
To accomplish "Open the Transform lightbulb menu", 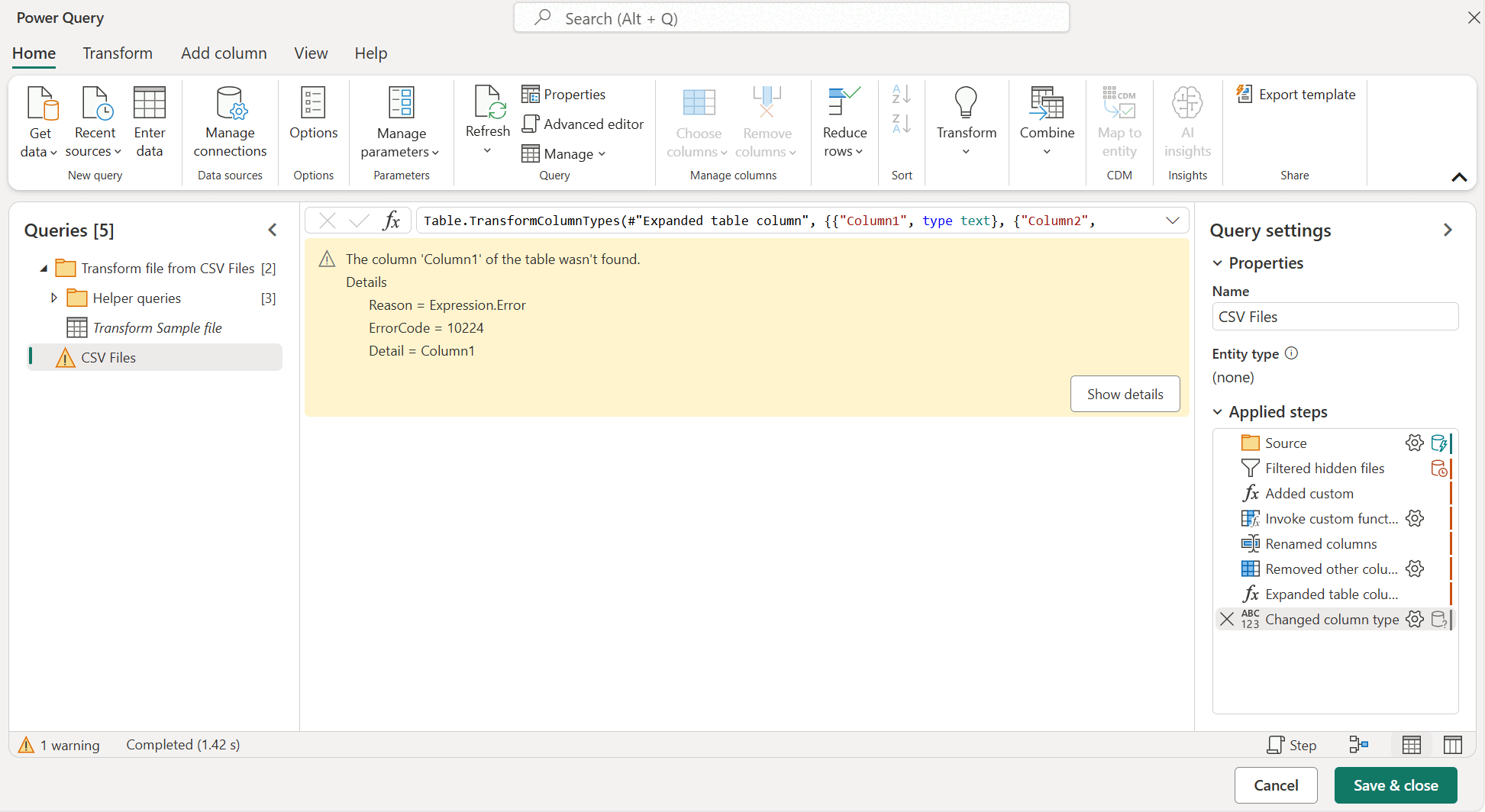I will point(967,121).
